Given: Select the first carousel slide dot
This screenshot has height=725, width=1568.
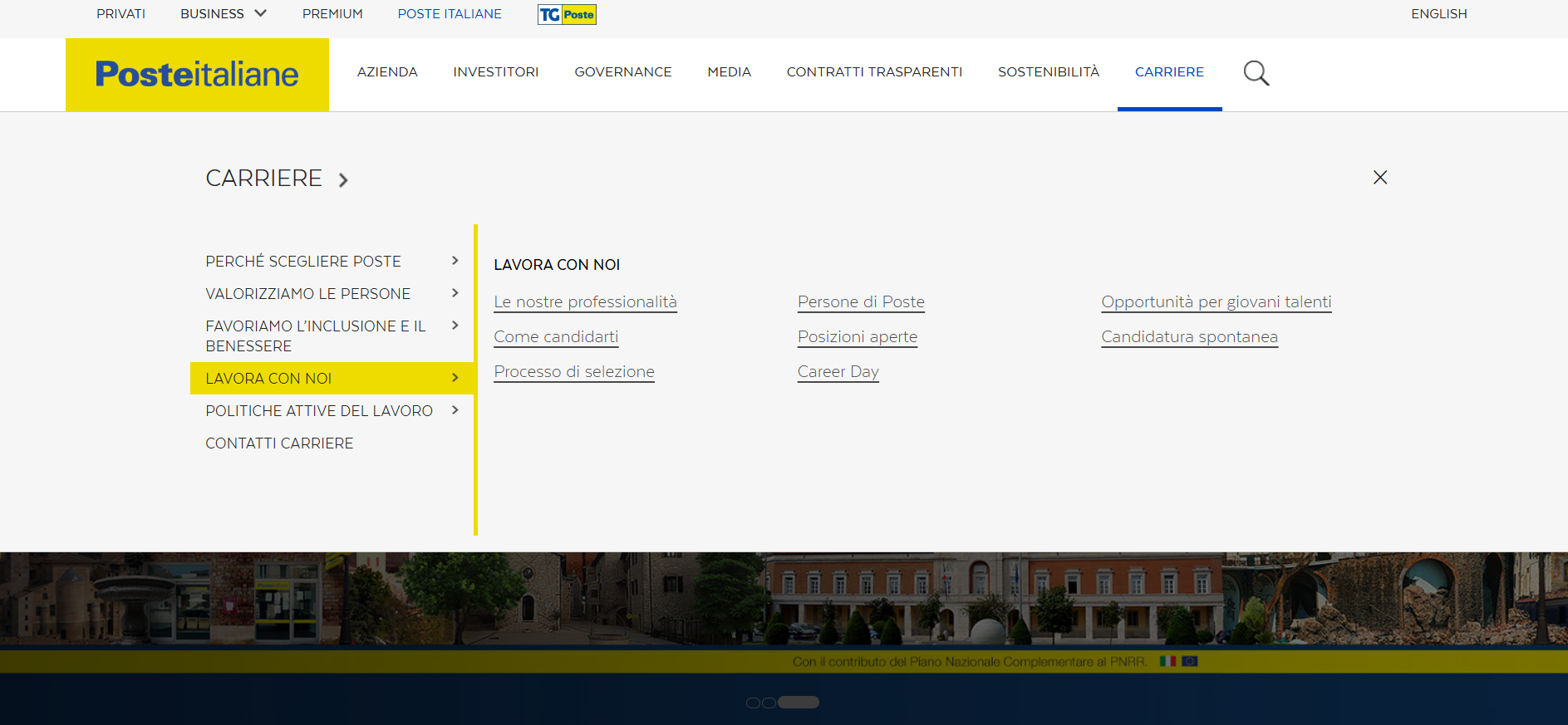Looking at the screenshot, I should click(x=753, y=703).
